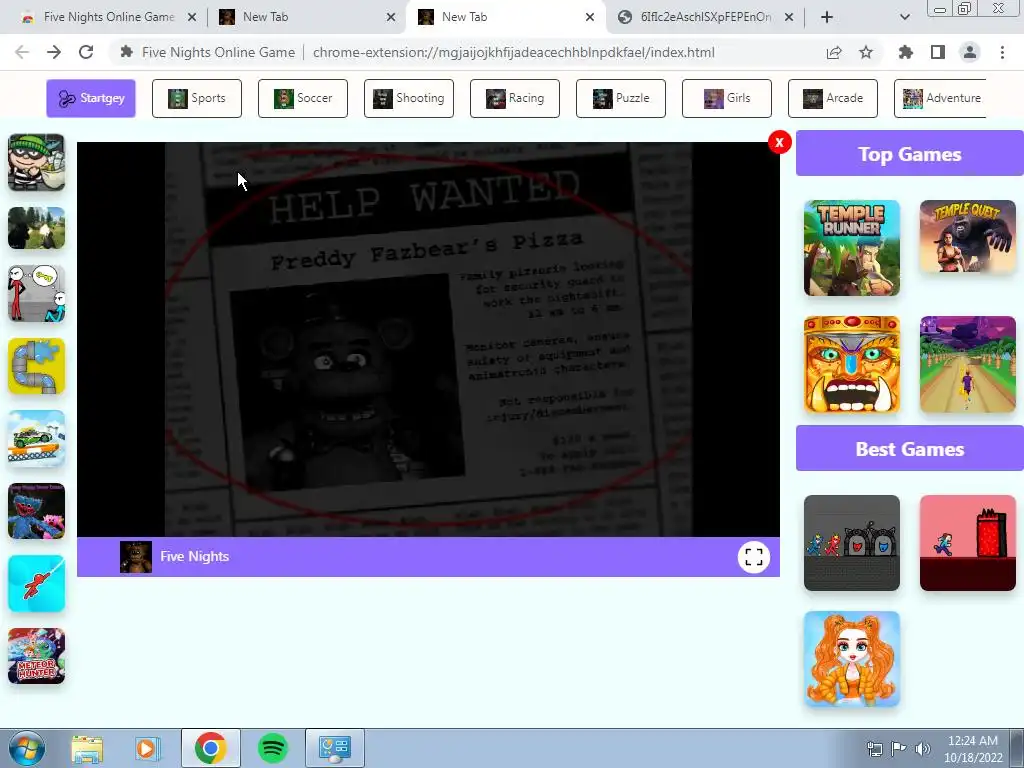Viewport: 1024px width, 768px height.
Task: Open Spotify from the taskbar
Action: pos(272,748)
